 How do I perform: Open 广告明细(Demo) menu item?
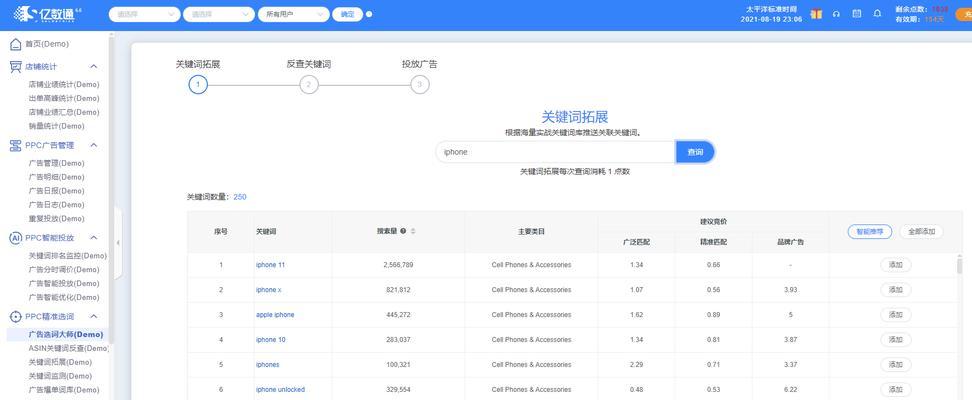(56, 177)
